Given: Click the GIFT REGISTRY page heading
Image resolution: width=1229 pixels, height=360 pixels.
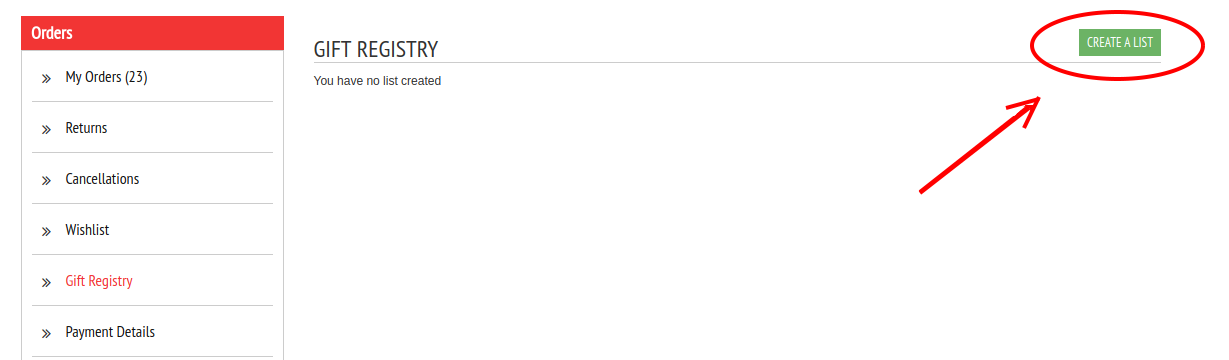Looking at the screenshot, I should (x=376, y=49).
